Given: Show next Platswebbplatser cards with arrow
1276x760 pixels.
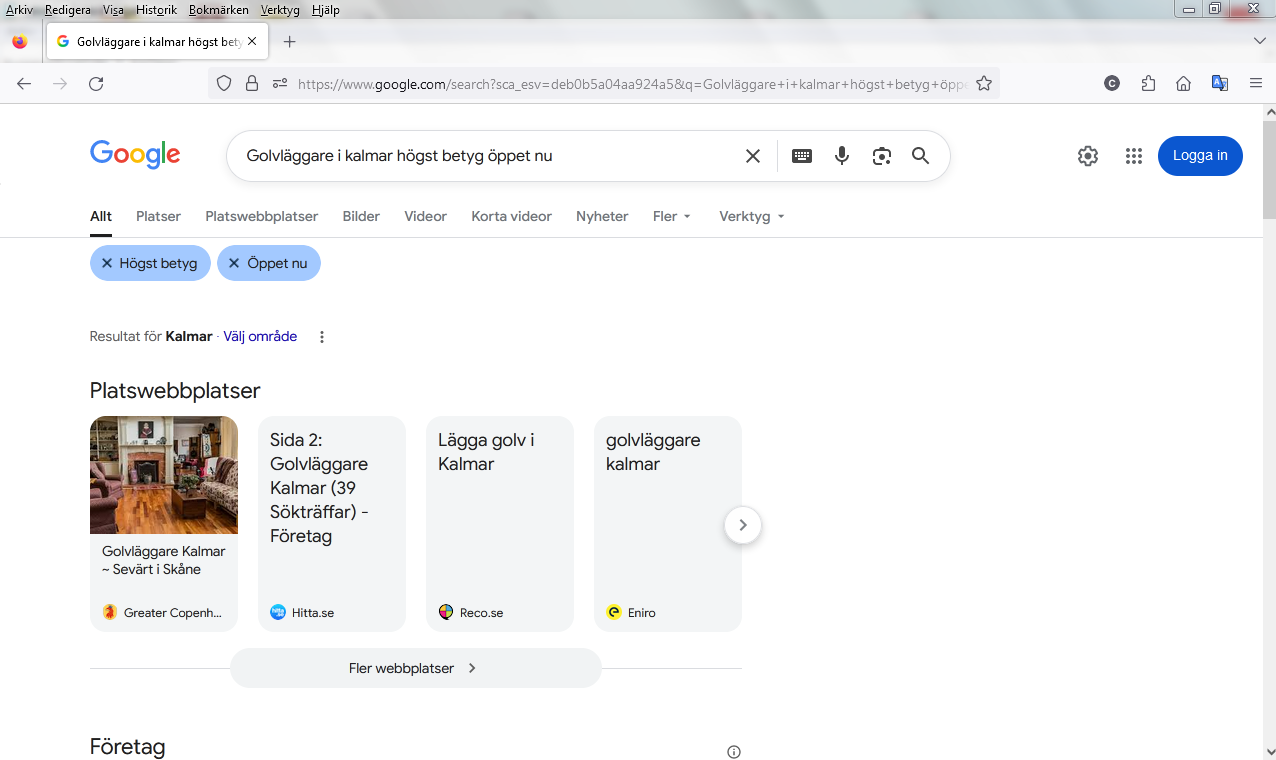Looking at the screenshot, I should 742,525.
